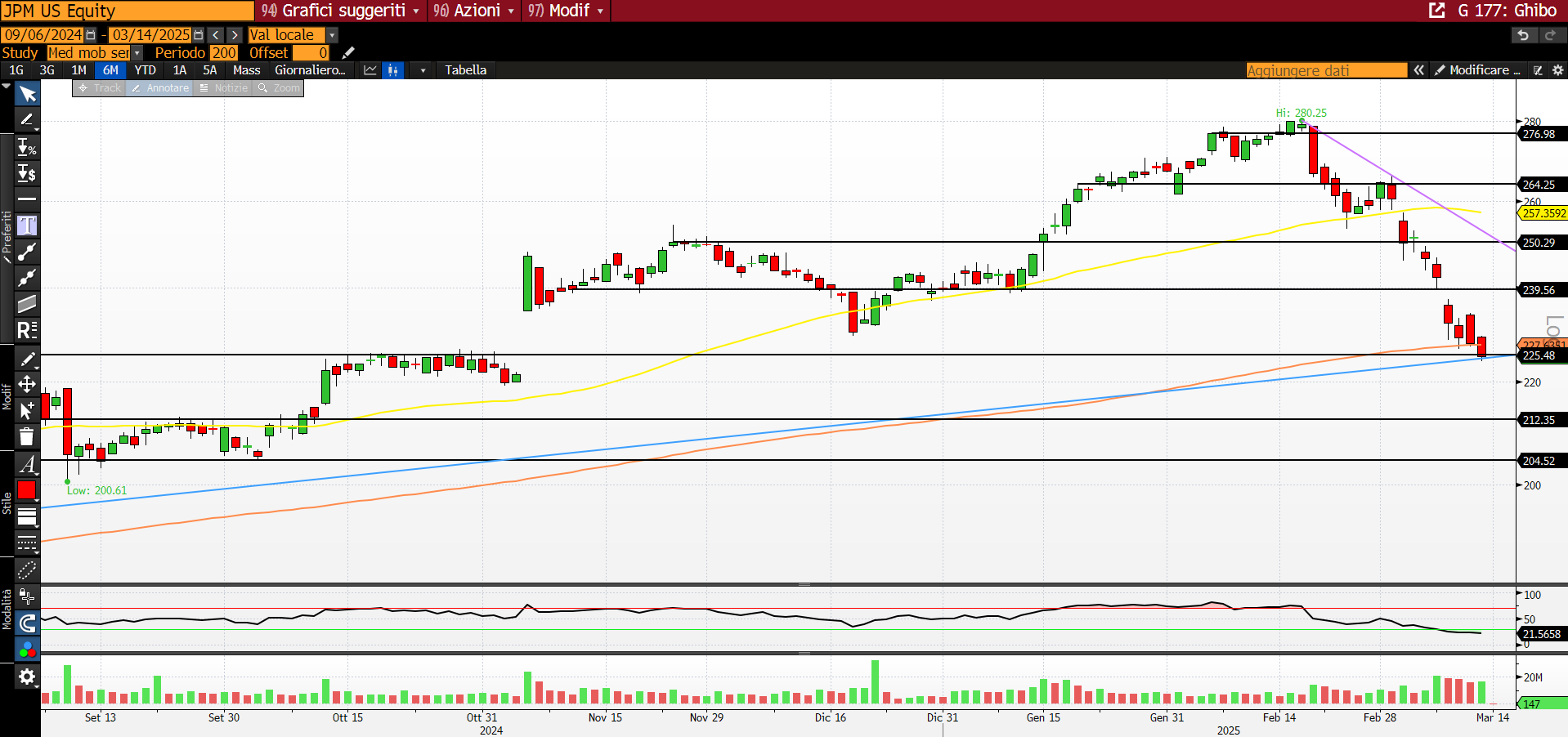The width and height of the screenshot is (1568, 737).
Task: Open the Azioni menu
Action: click(474, 11)
